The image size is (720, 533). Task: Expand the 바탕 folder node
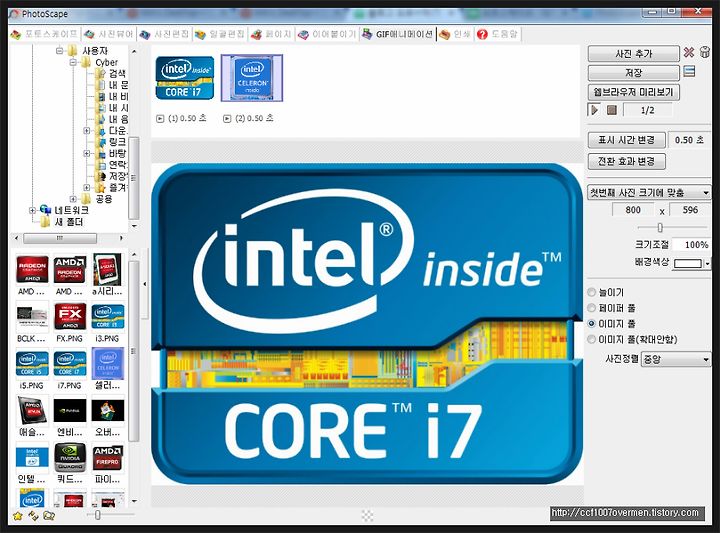86,153
